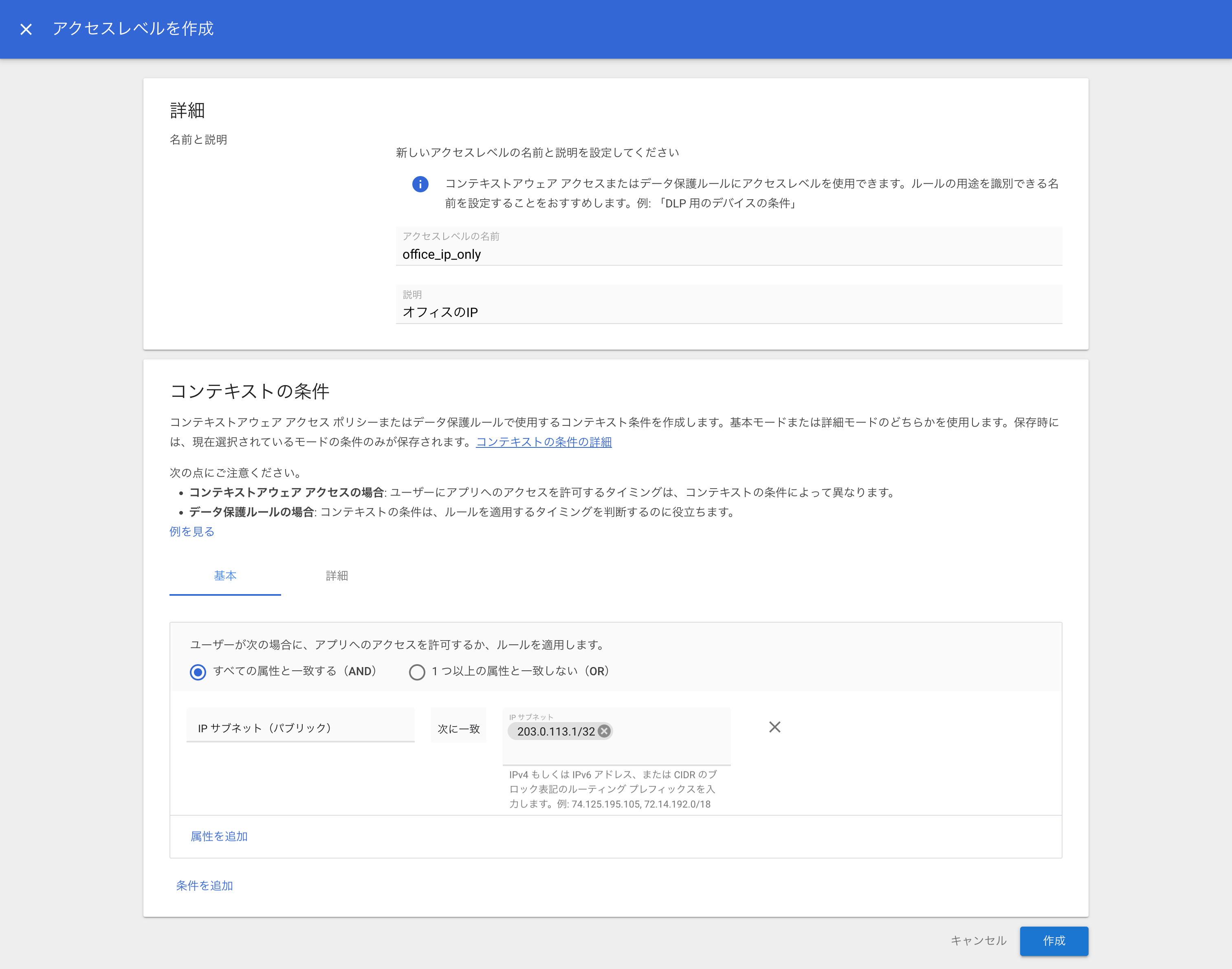Click the blue info icon near the name hint
This screenshot has height=969, width=1232.
click(x=420, y=184)
